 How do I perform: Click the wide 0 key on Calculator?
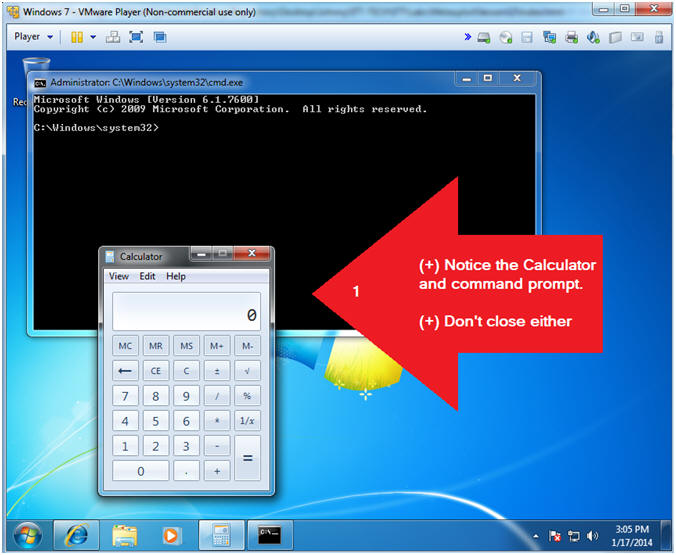[141, 471]
